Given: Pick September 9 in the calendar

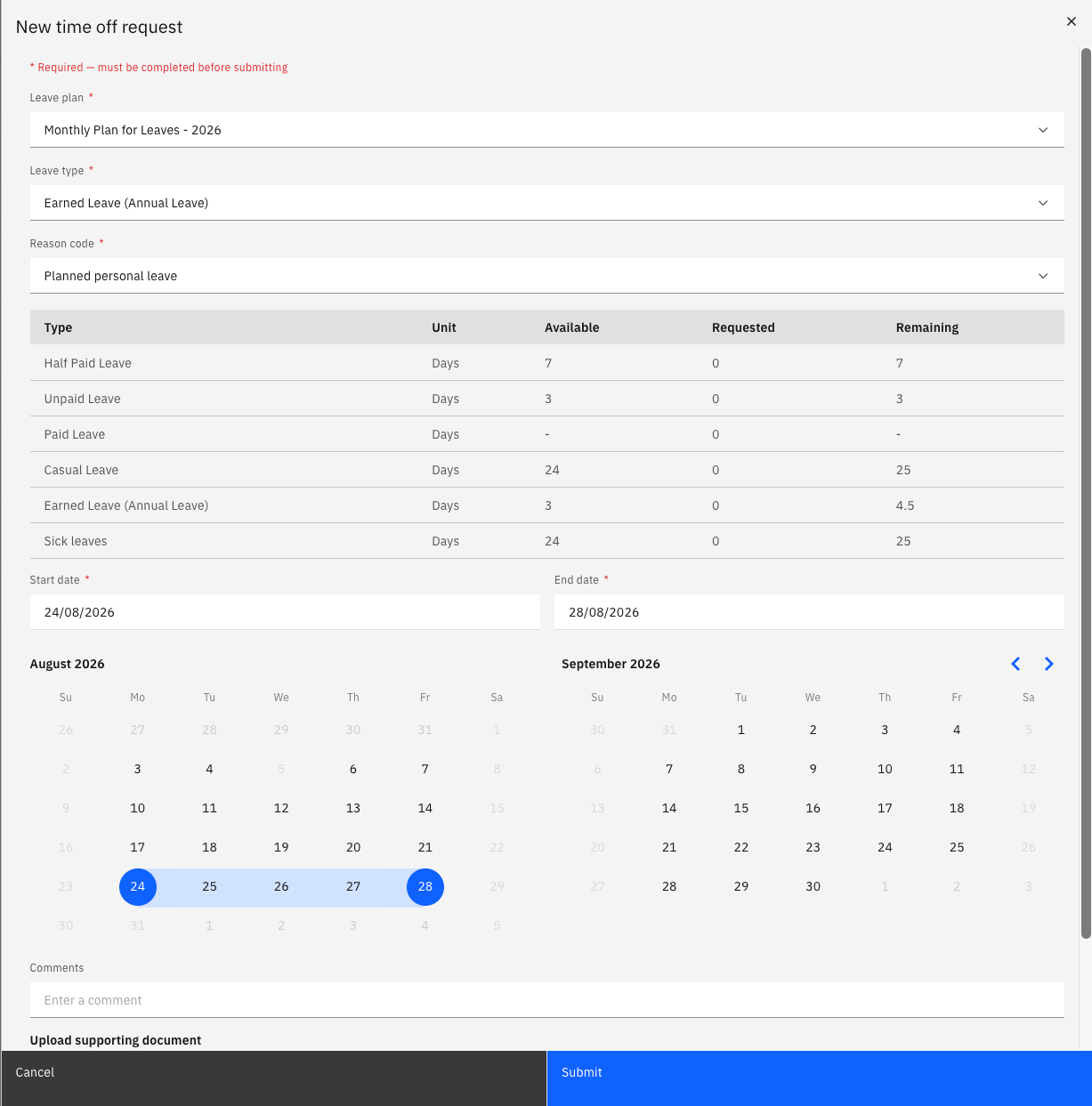Looking at the screenshot, I should coord(813,770).
